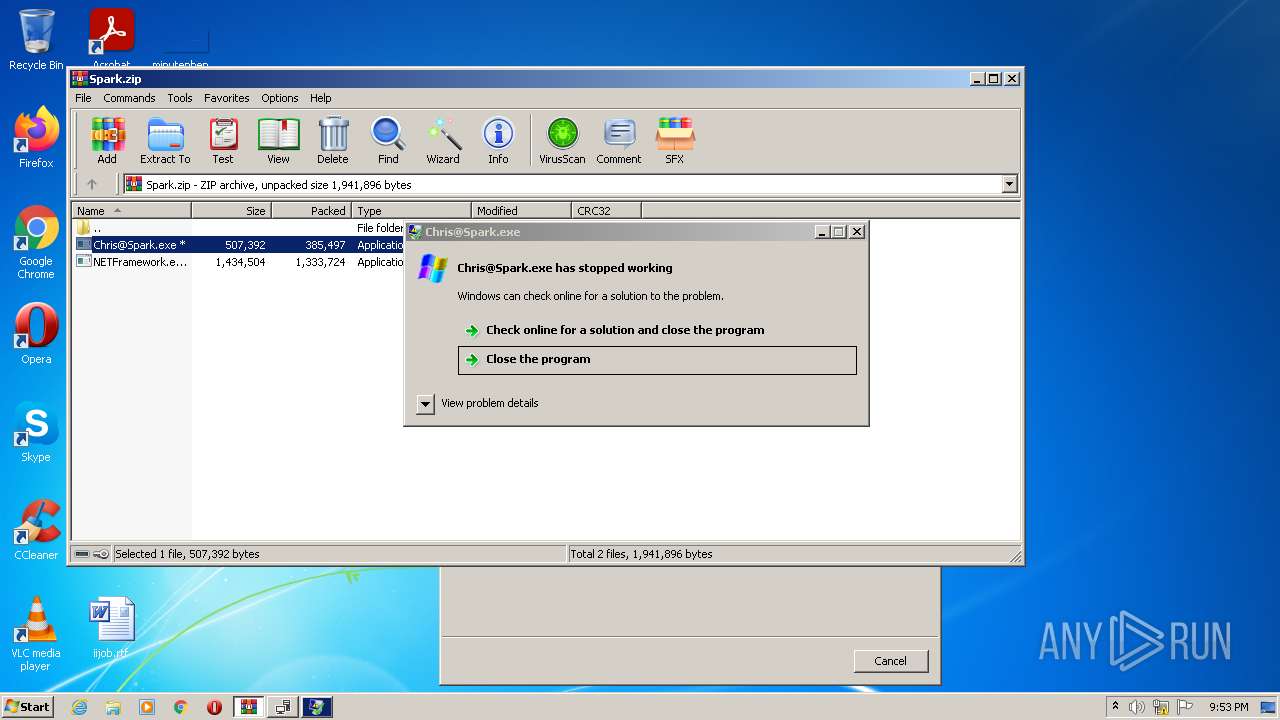Image resolution: width=1280 pixels, height=720 pixels.
Task: Select the parent folder '..' row
Action: pyautogui.click(x=239, y=228)
